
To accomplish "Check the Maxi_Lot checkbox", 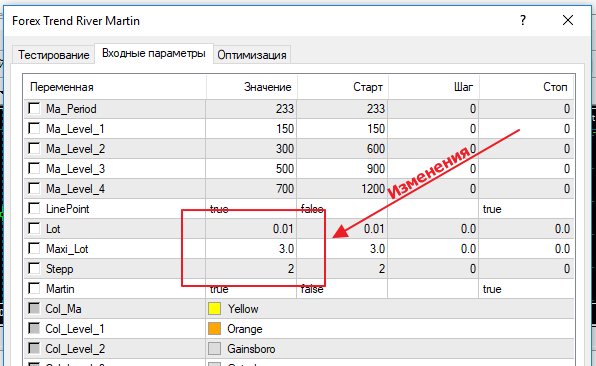I will (34, 249).
